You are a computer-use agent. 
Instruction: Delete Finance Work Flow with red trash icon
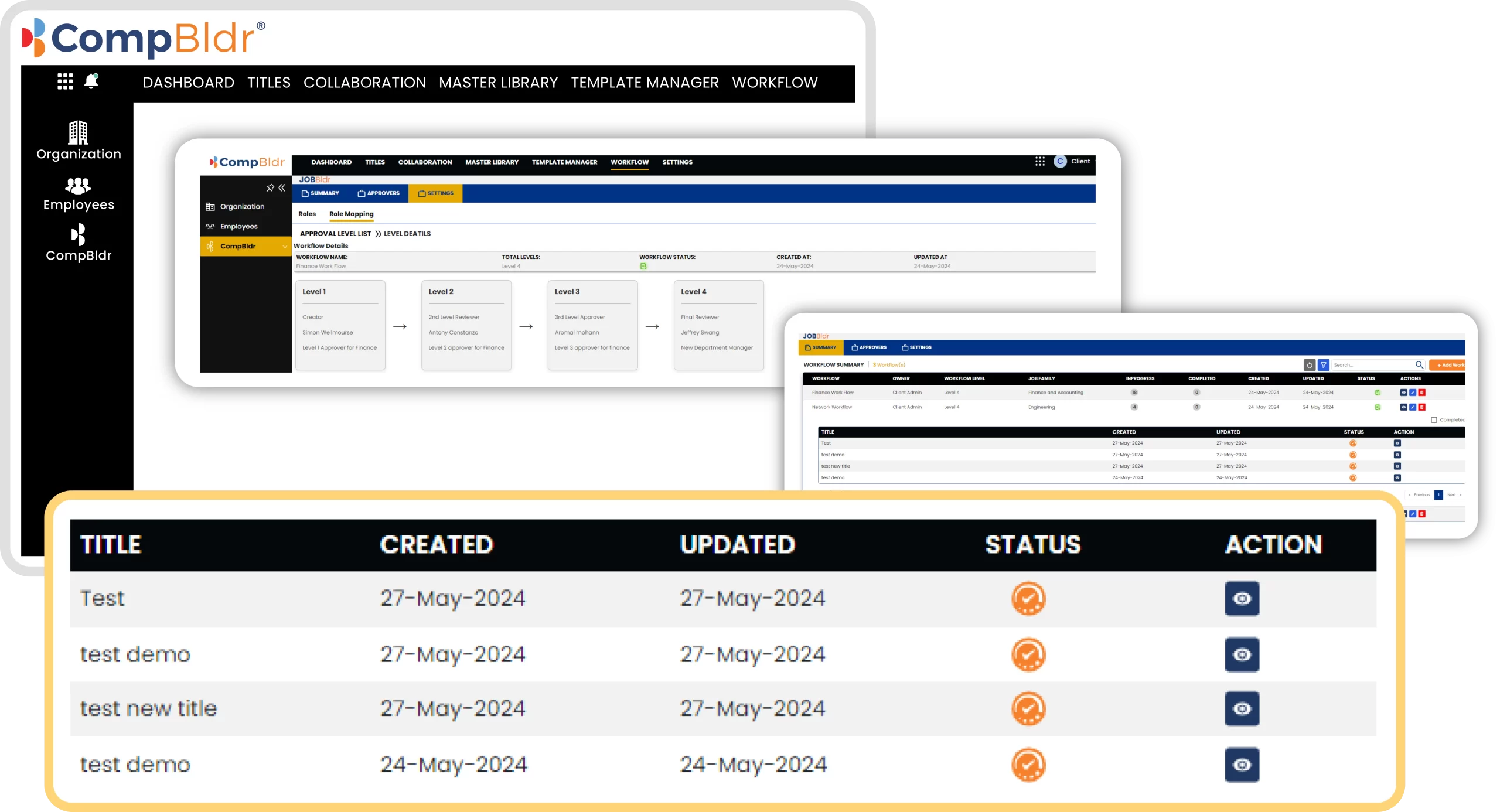point(1421,393)
